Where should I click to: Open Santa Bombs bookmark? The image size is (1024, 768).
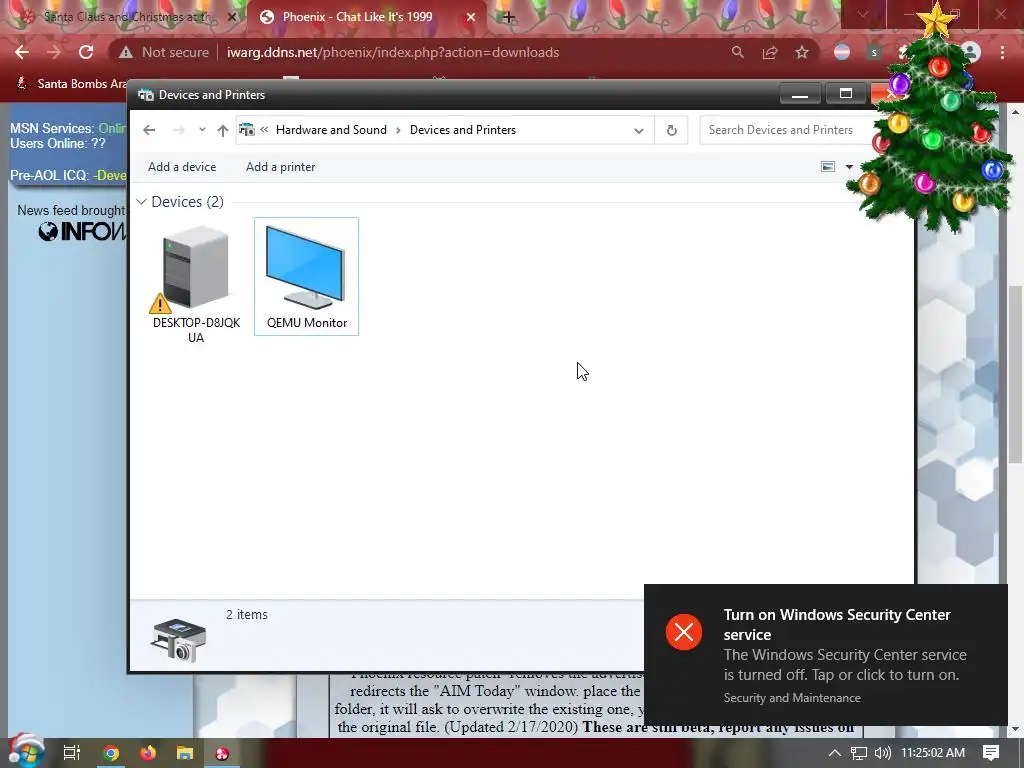(x=73, y=84)
